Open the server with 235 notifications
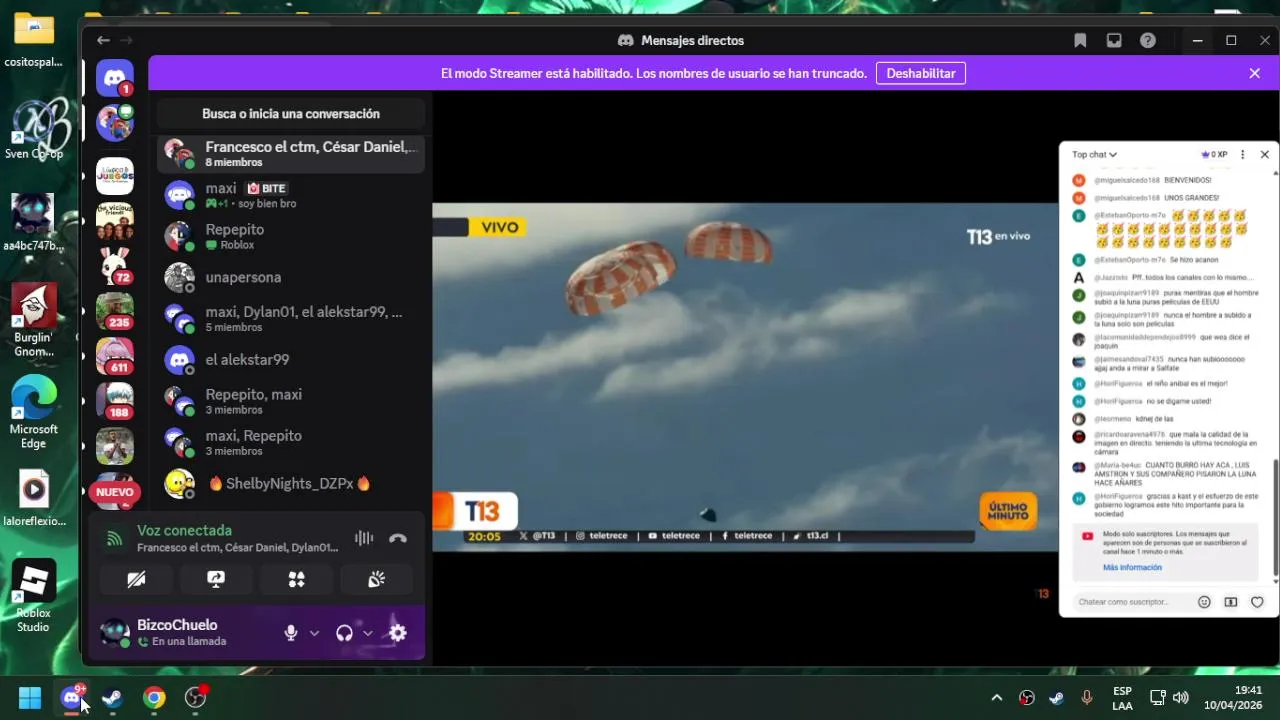Viewport: 1280px width, 720px height. coord(115,311)
